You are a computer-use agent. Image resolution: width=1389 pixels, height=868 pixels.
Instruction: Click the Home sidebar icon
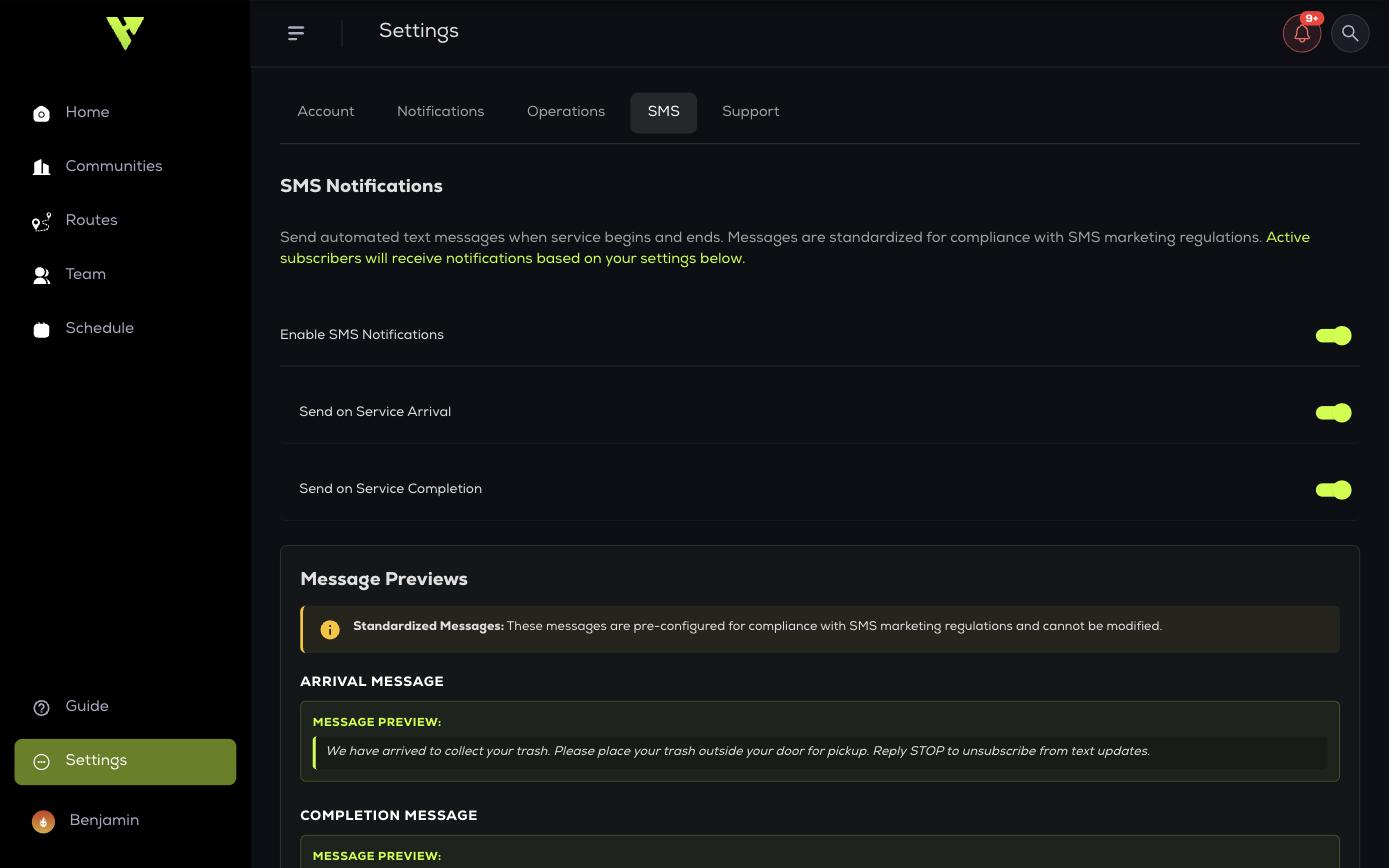point(41,113)
